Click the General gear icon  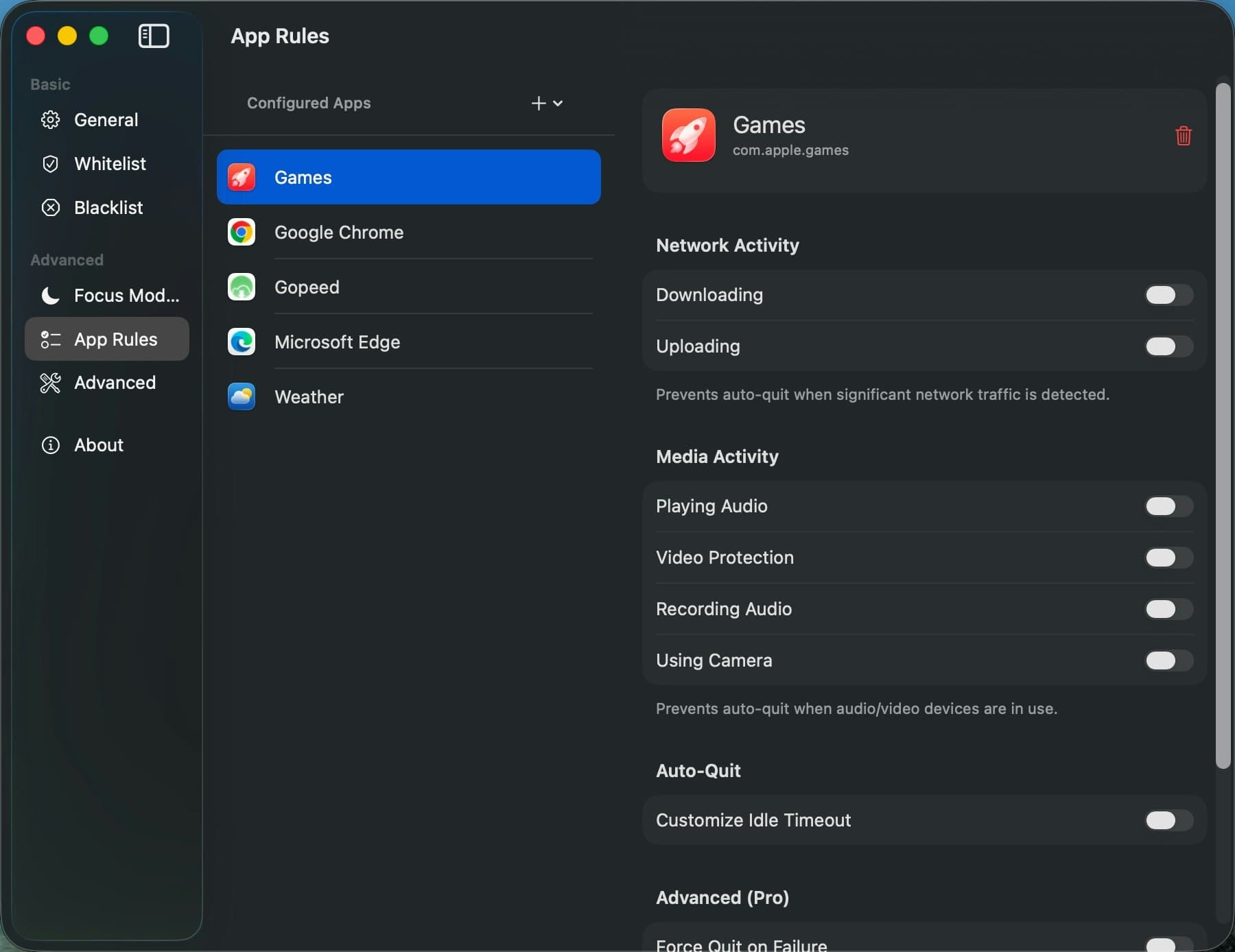51,120
